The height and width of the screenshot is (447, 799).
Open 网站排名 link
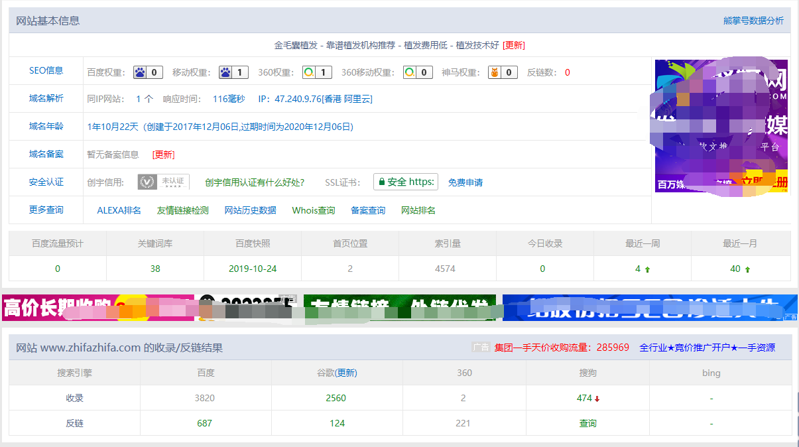point(418,211)
